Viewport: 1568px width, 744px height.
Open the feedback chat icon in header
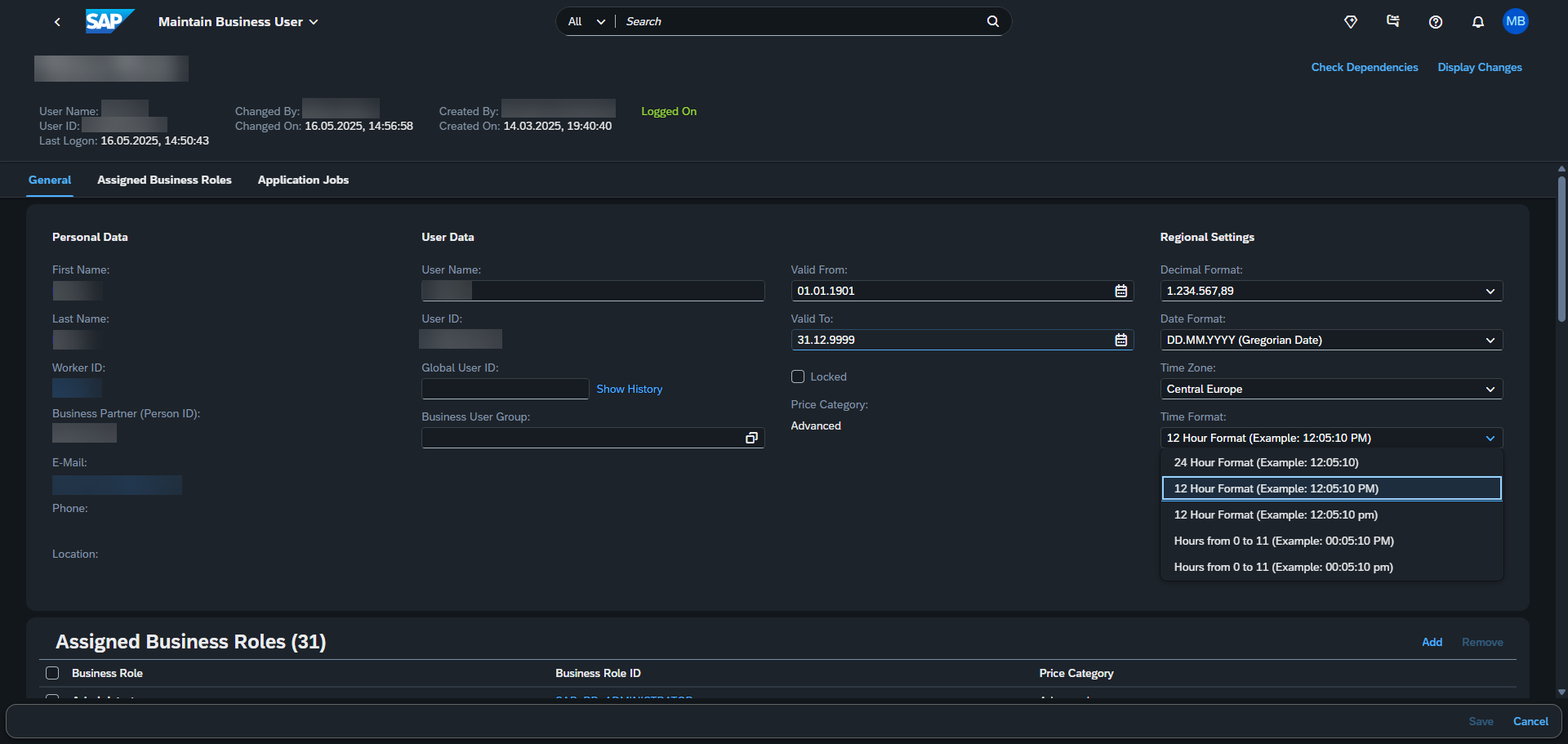click(x=1393, y=22)
